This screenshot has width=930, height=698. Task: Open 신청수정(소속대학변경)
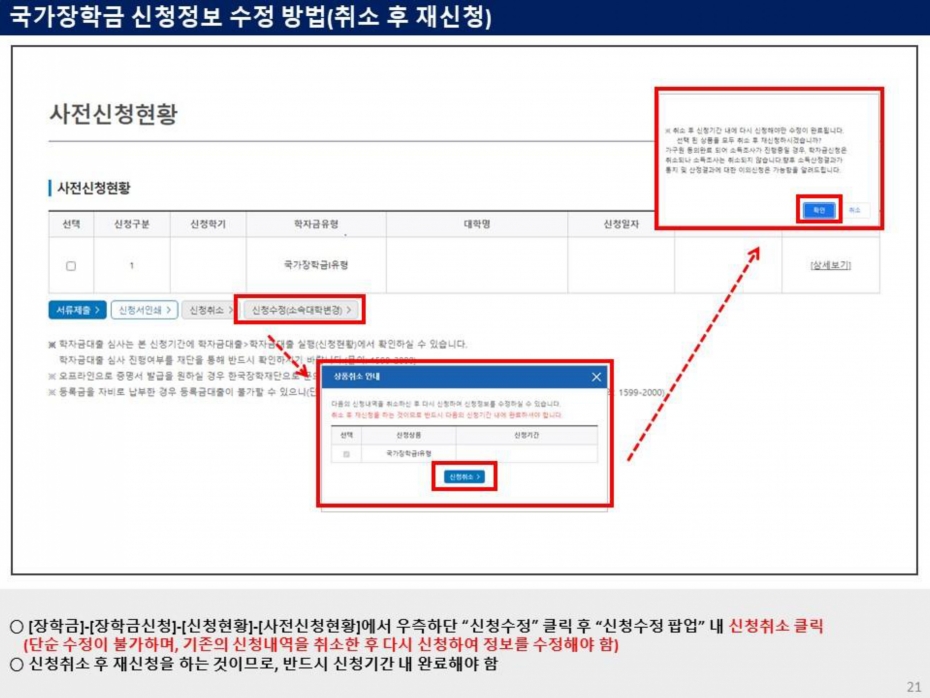(x=301, y=310)
